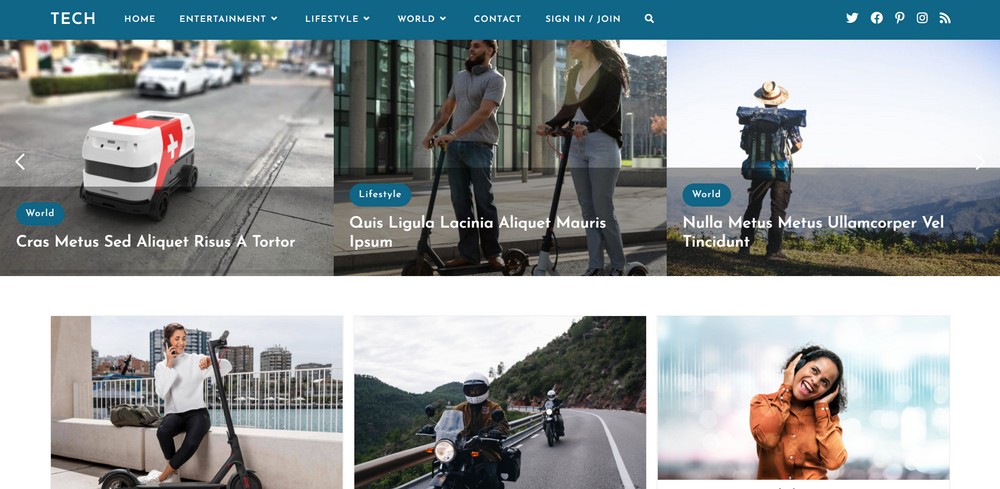Expand the Lifestyle dropdown menu
Screen dimensions: 1000x489
tap(337, 19)
